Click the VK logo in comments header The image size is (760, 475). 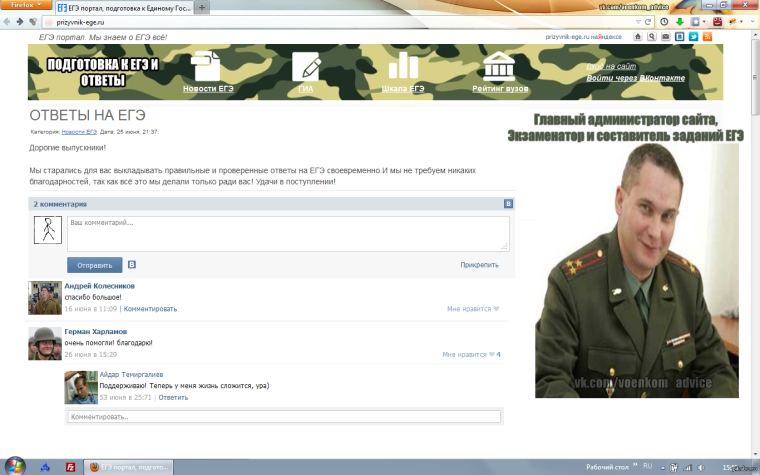pos(508,203)
